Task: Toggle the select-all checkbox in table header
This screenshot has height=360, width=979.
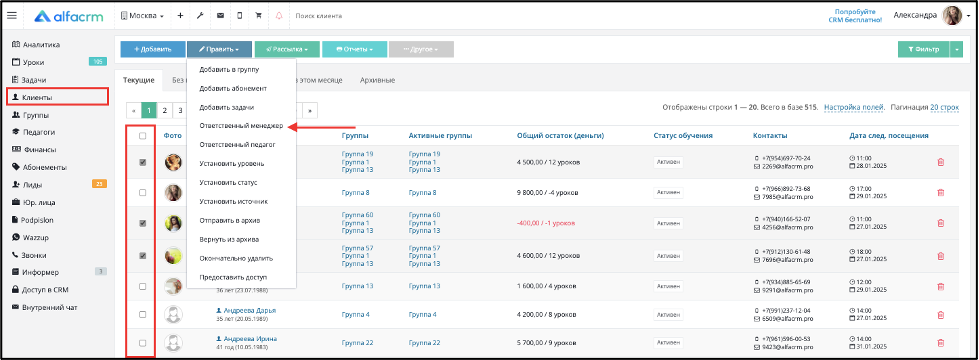Action: [142, 136]
